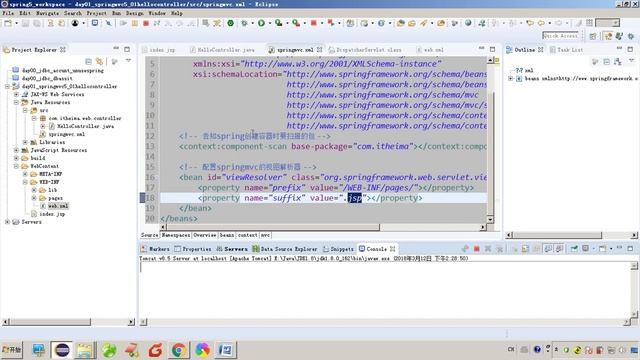This screenshot has width=640, height=360.
Task: Open the combo box at right of main toolbar
Action: point(607,23)
